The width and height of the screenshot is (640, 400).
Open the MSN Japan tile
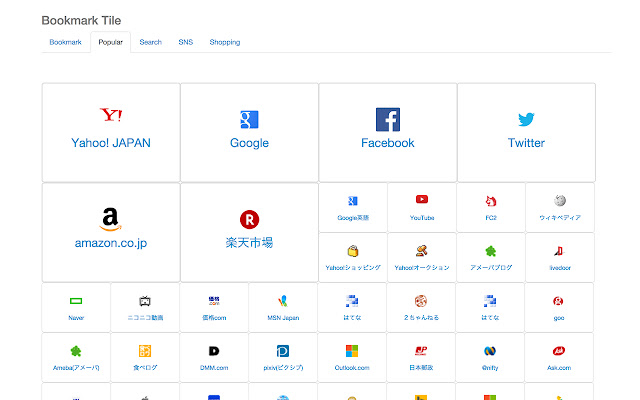(283, 307)
